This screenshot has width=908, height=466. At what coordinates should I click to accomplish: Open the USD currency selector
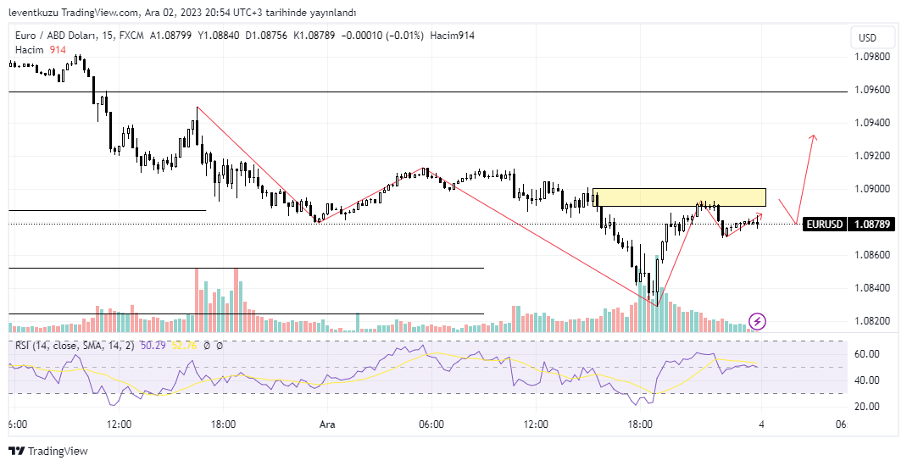coord(865,38)
